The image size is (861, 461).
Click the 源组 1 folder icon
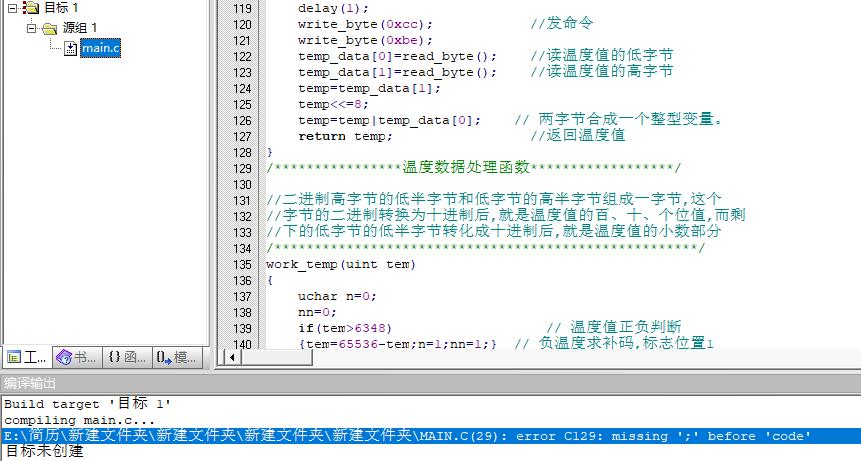click(x=49, y=28)
